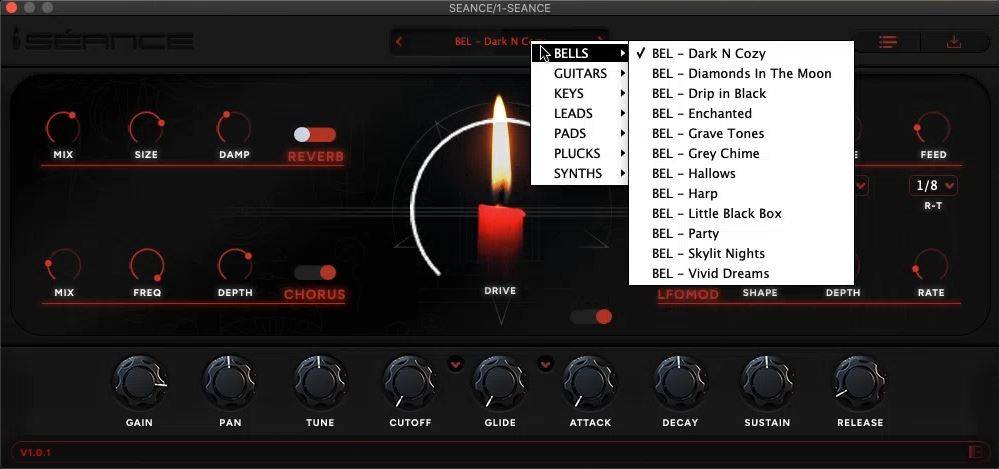Load the BEL - Harp preset
Viewport: 999px width, 469px height.
point(741,193)
